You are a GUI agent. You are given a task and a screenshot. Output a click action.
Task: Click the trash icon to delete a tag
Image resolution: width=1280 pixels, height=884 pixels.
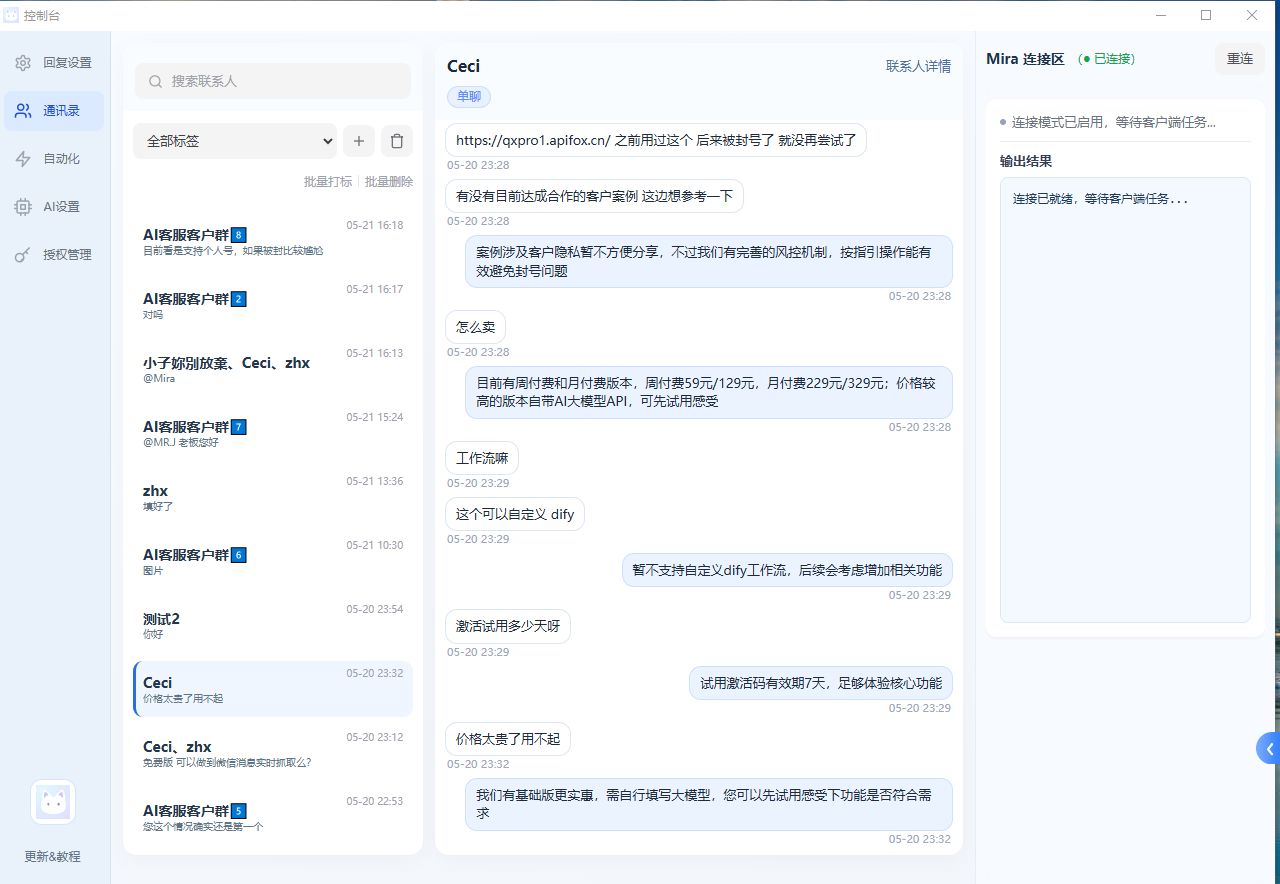[x=397, y=141]
